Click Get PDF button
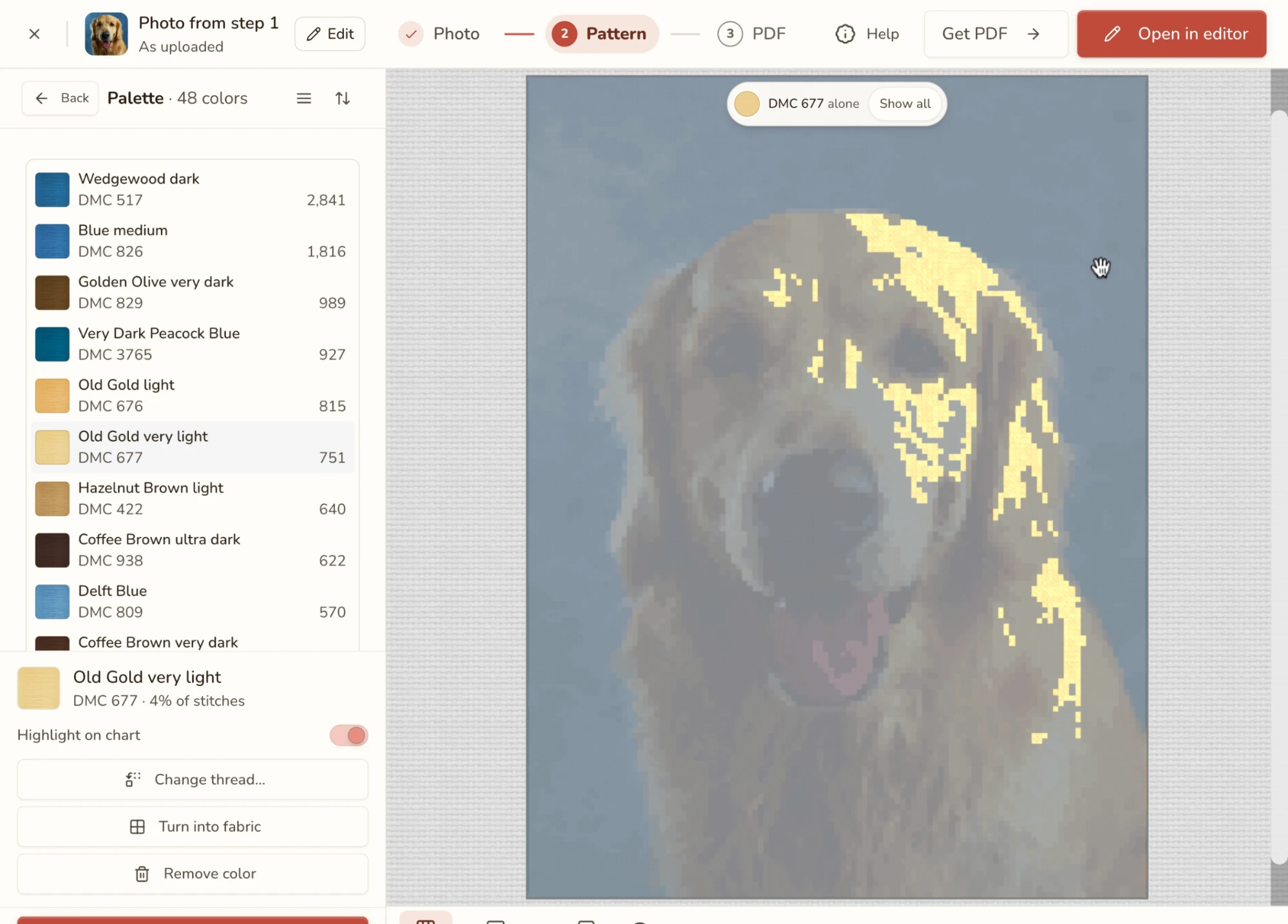Viewport: 1288px width, 924px height. 996,33
